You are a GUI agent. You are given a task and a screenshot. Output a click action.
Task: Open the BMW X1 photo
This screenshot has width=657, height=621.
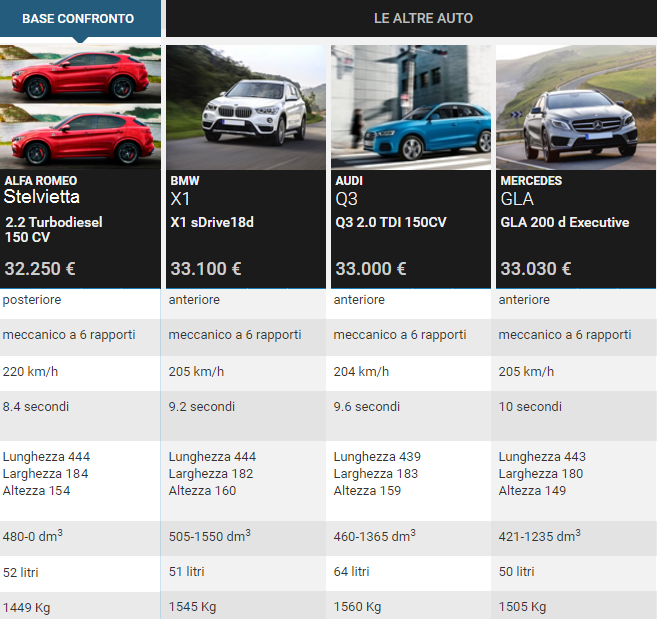[x=246, y=107]
